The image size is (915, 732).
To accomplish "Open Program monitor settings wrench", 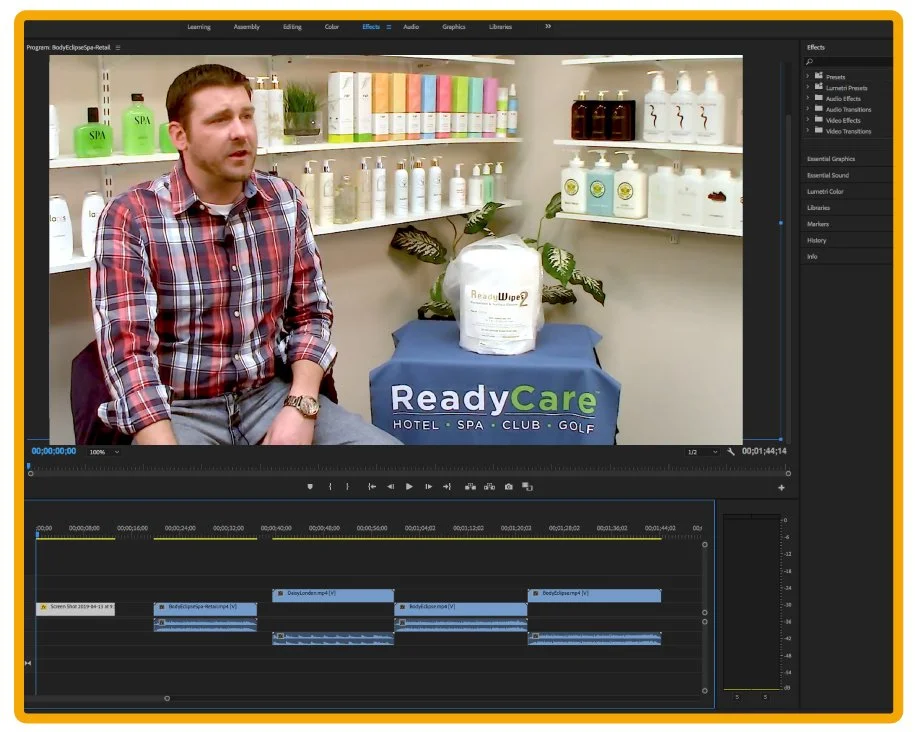I will pos(731,452).
